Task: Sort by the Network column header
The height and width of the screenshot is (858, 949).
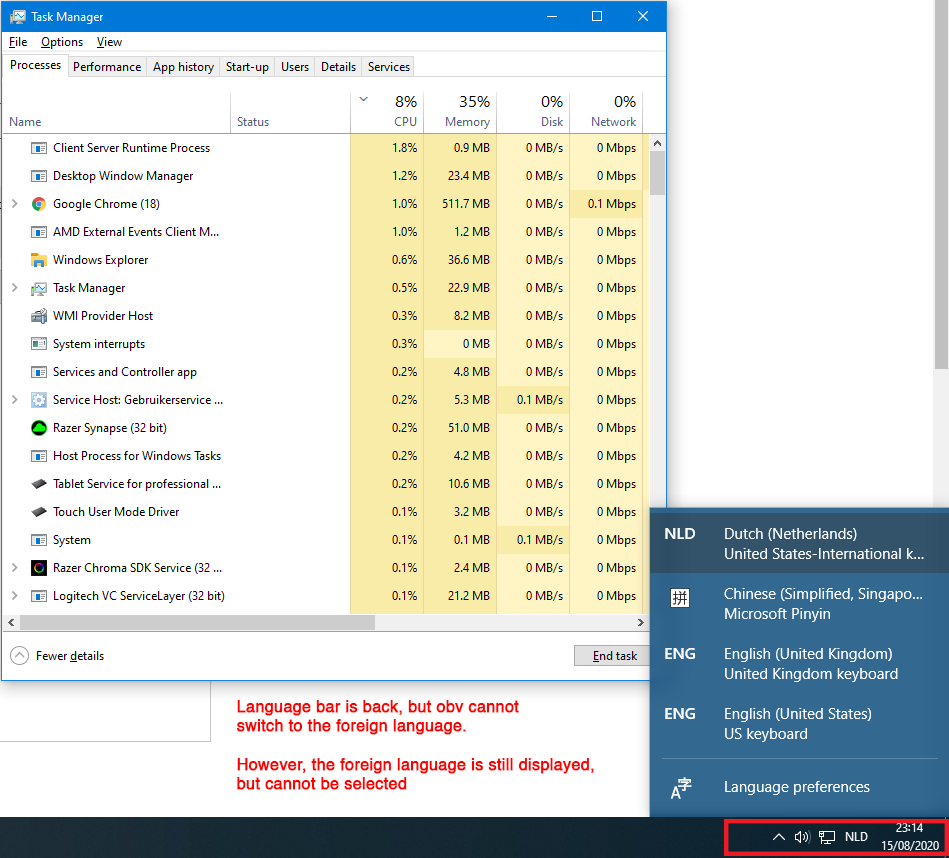Action: click(606, 113)
